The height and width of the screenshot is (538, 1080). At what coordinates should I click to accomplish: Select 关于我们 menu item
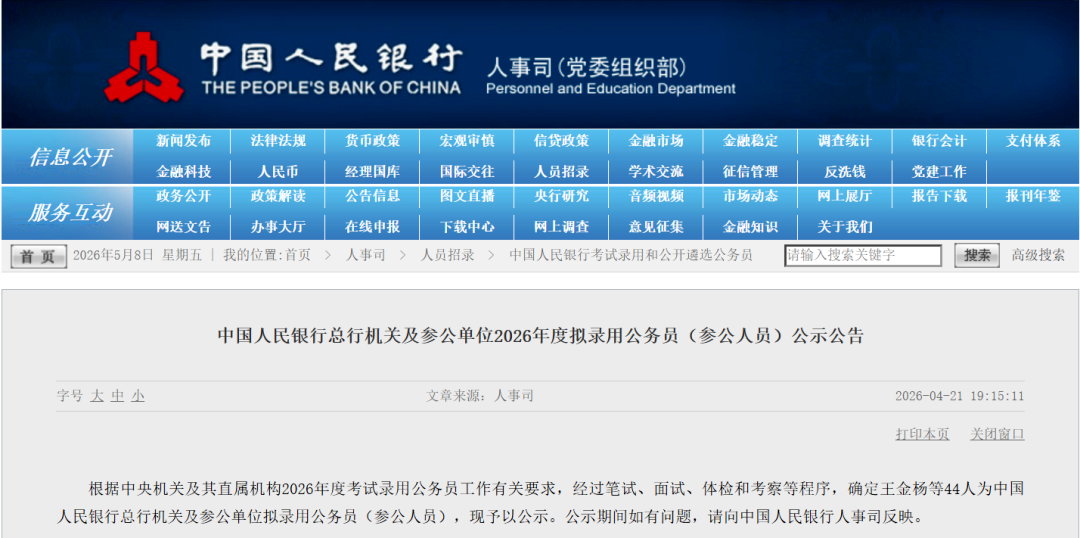(844, 227)
